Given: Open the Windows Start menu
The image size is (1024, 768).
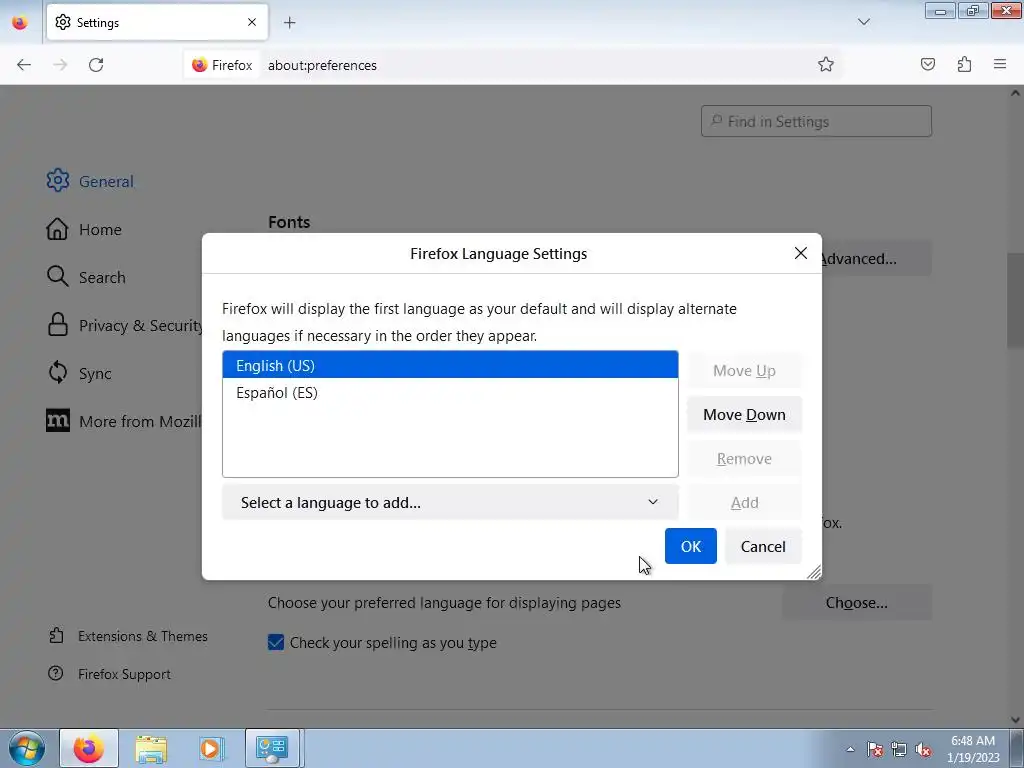Looking at the screenshot, I should 27,748.
